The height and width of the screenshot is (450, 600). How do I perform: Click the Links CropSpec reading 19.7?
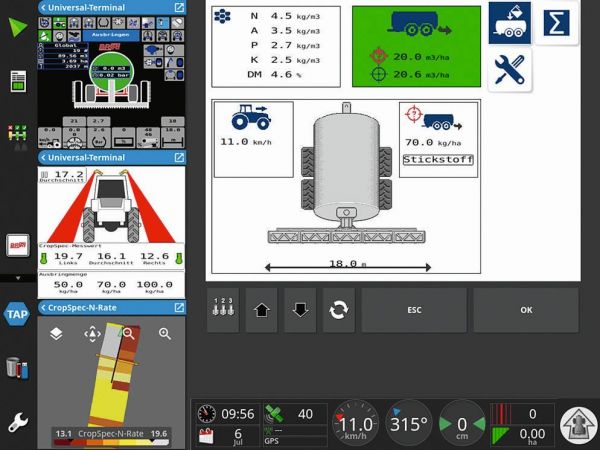click(68, 258)
